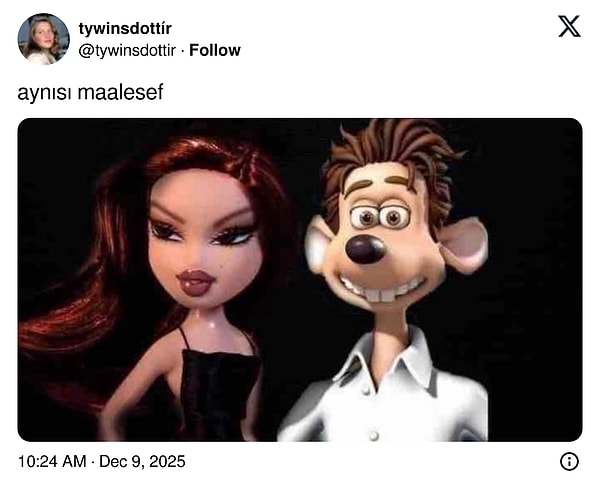Visit the @tywinsdottir handle link
600x492 pixels.
coord(127,51)
